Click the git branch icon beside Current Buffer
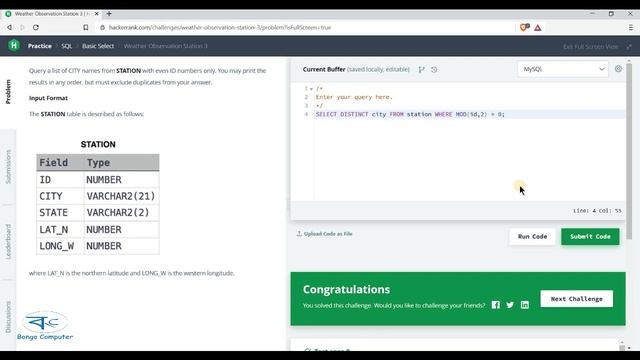 421,70
